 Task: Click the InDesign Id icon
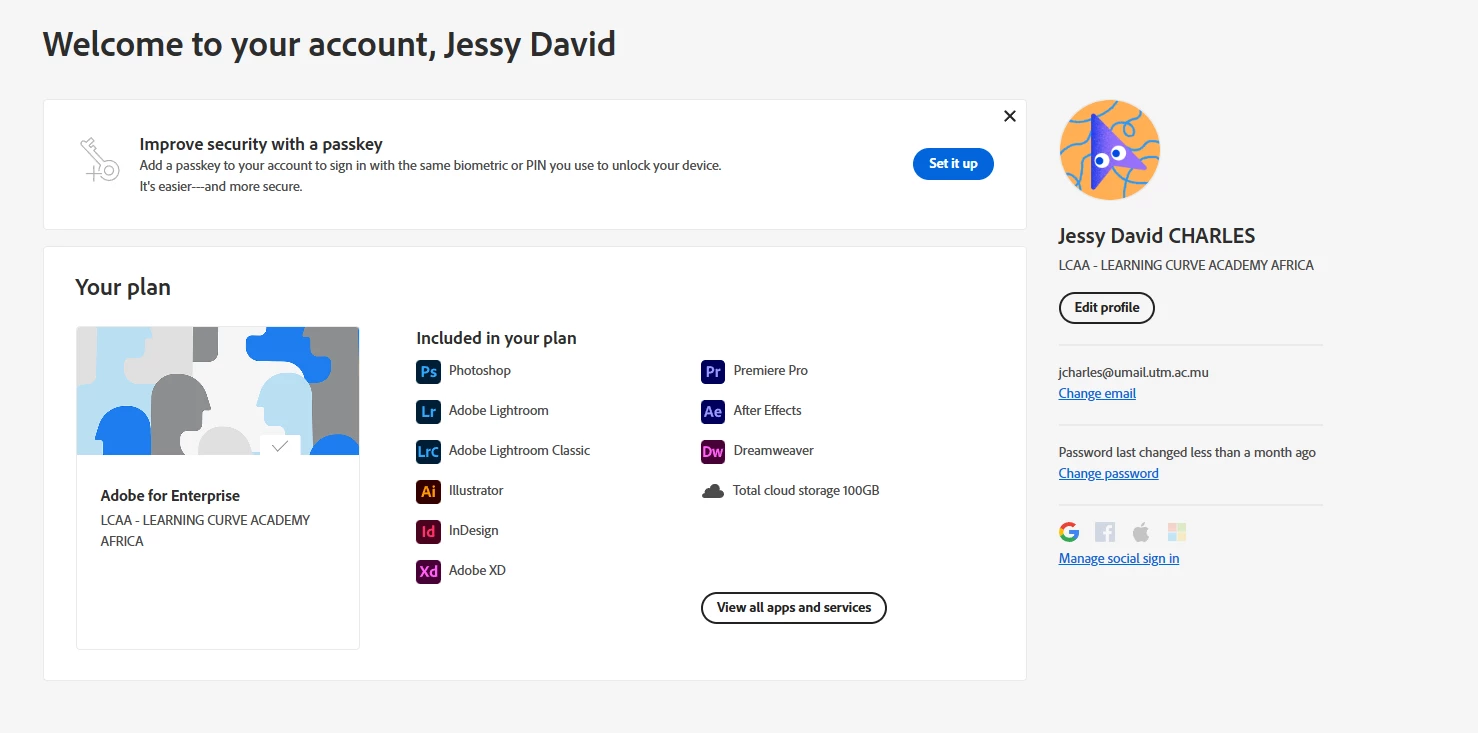tap(428, 531)
